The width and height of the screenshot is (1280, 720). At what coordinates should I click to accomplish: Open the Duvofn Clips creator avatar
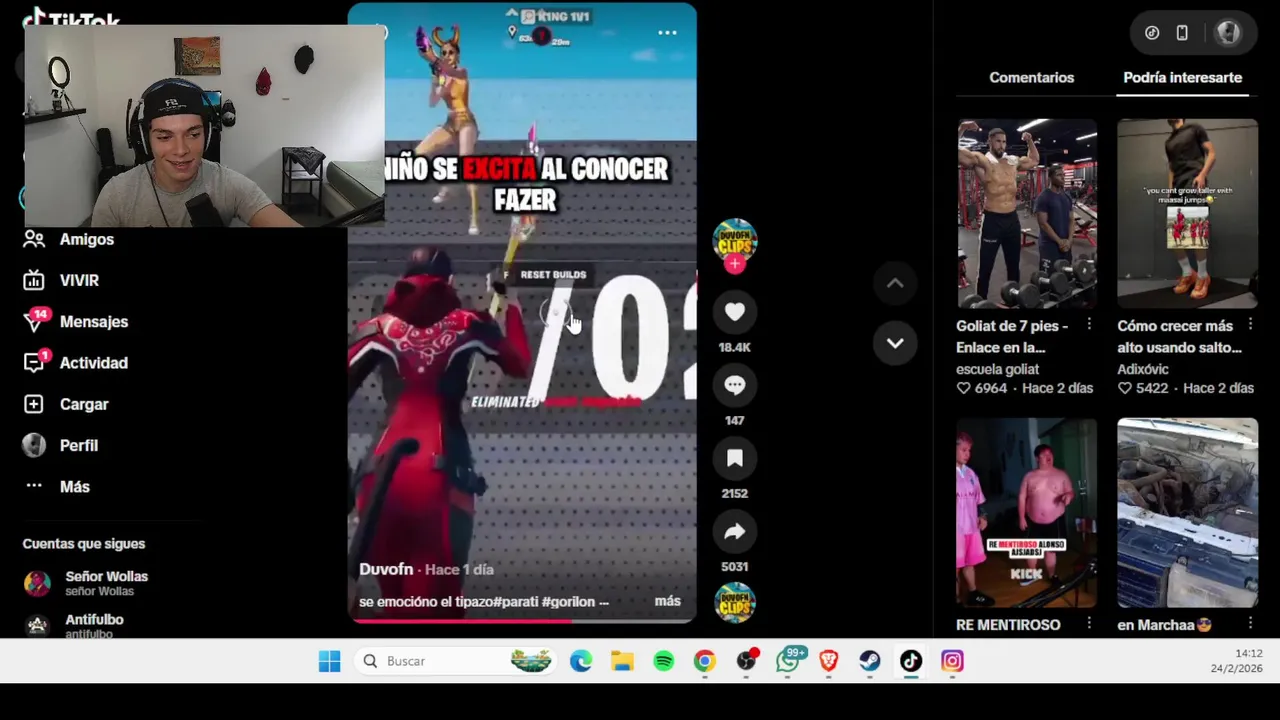click(735, 240)
